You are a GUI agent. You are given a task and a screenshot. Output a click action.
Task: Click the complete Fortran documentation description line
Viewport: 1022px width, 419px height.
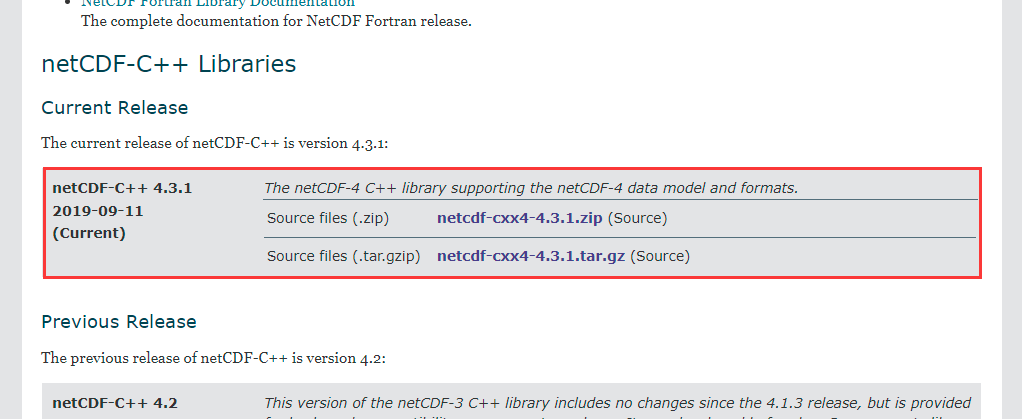[275, 21]
